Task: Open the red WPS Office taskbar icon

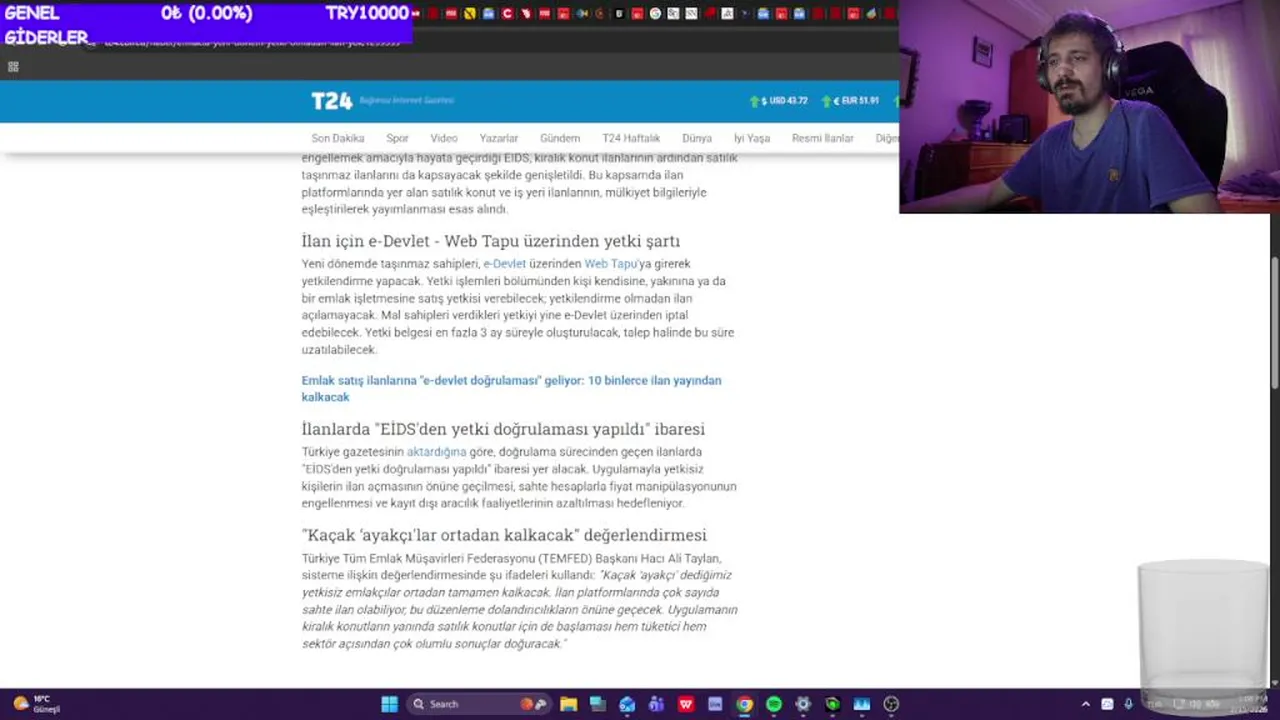Action: [686, 704]
